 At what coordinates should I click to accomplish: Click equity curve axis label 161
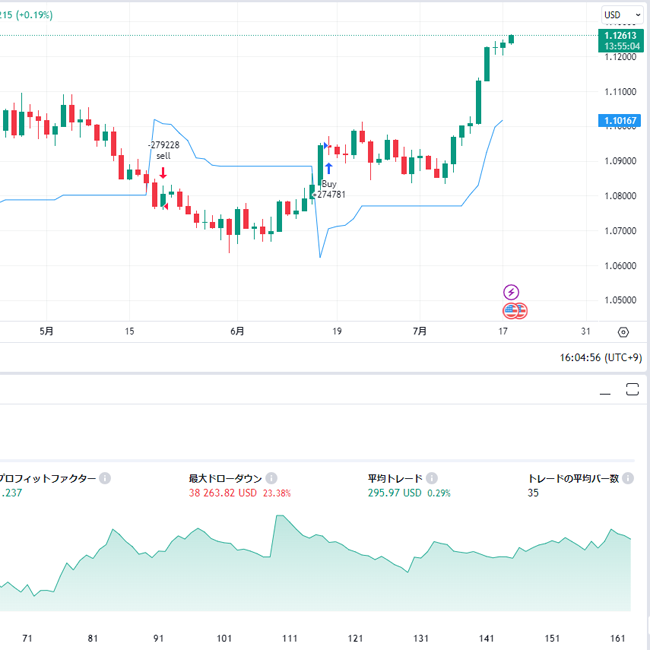[x=618, y=638]
